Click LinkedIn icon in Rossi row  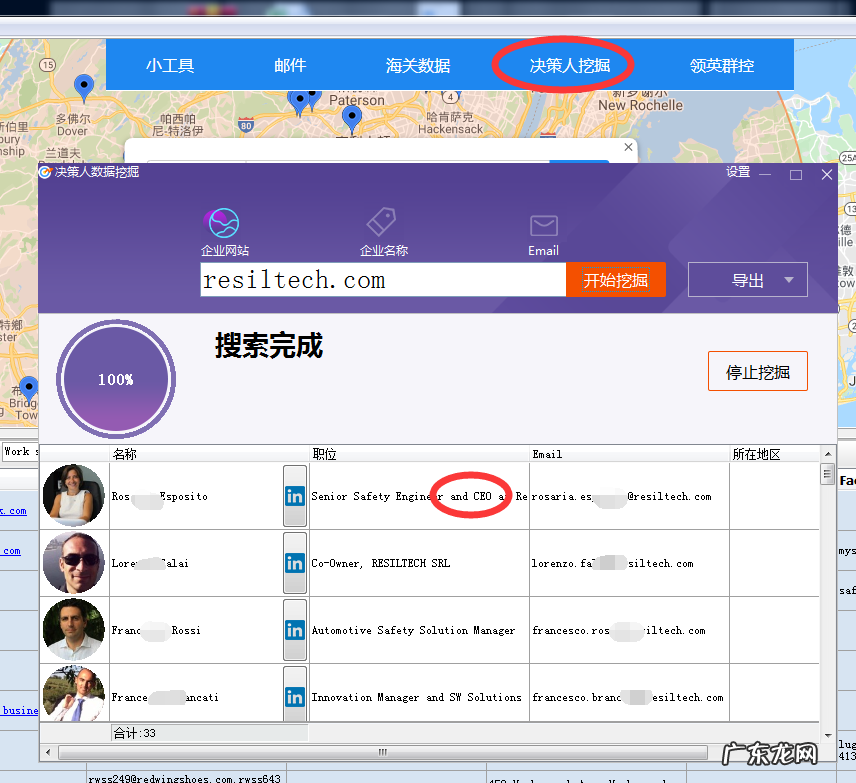[295, 630]
